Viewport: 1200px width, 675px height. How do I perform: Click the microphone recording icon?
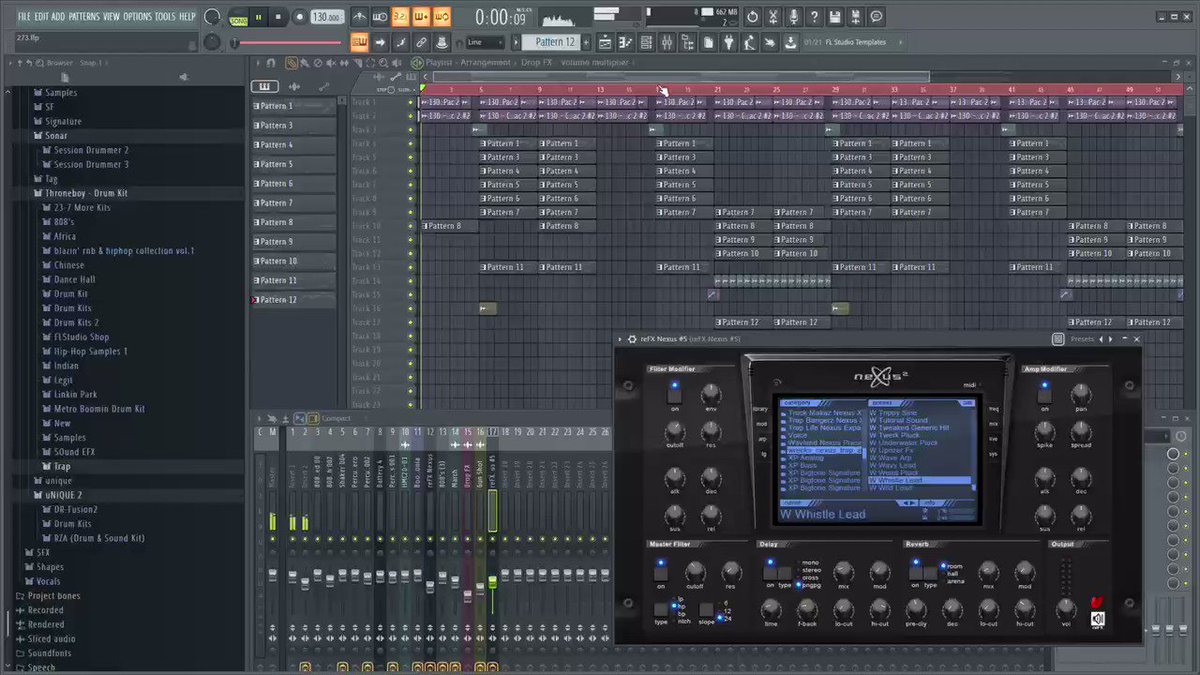click(x=794, y=17)
